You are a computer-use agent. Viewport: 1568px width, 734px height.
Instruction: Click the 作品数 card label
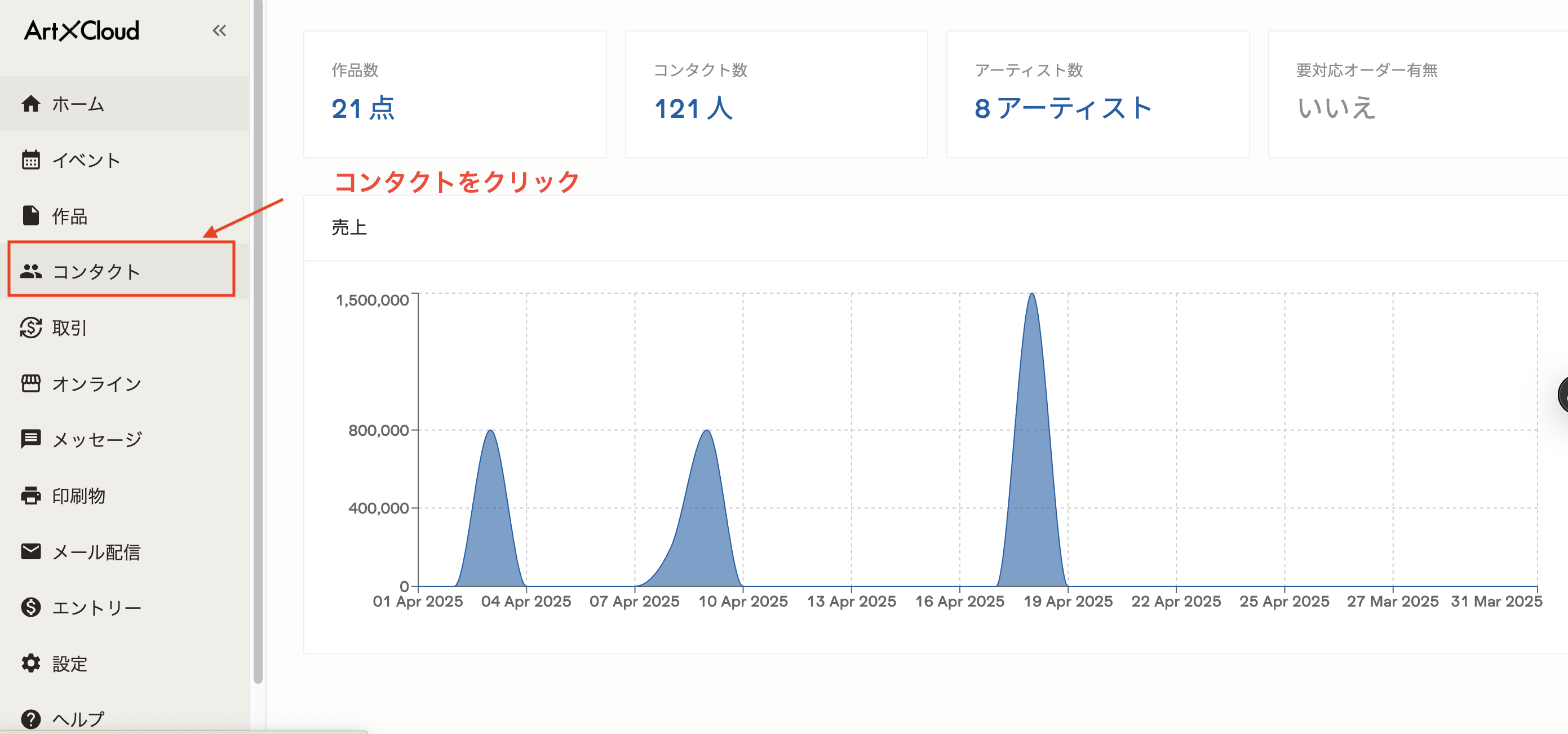point(355,70)
